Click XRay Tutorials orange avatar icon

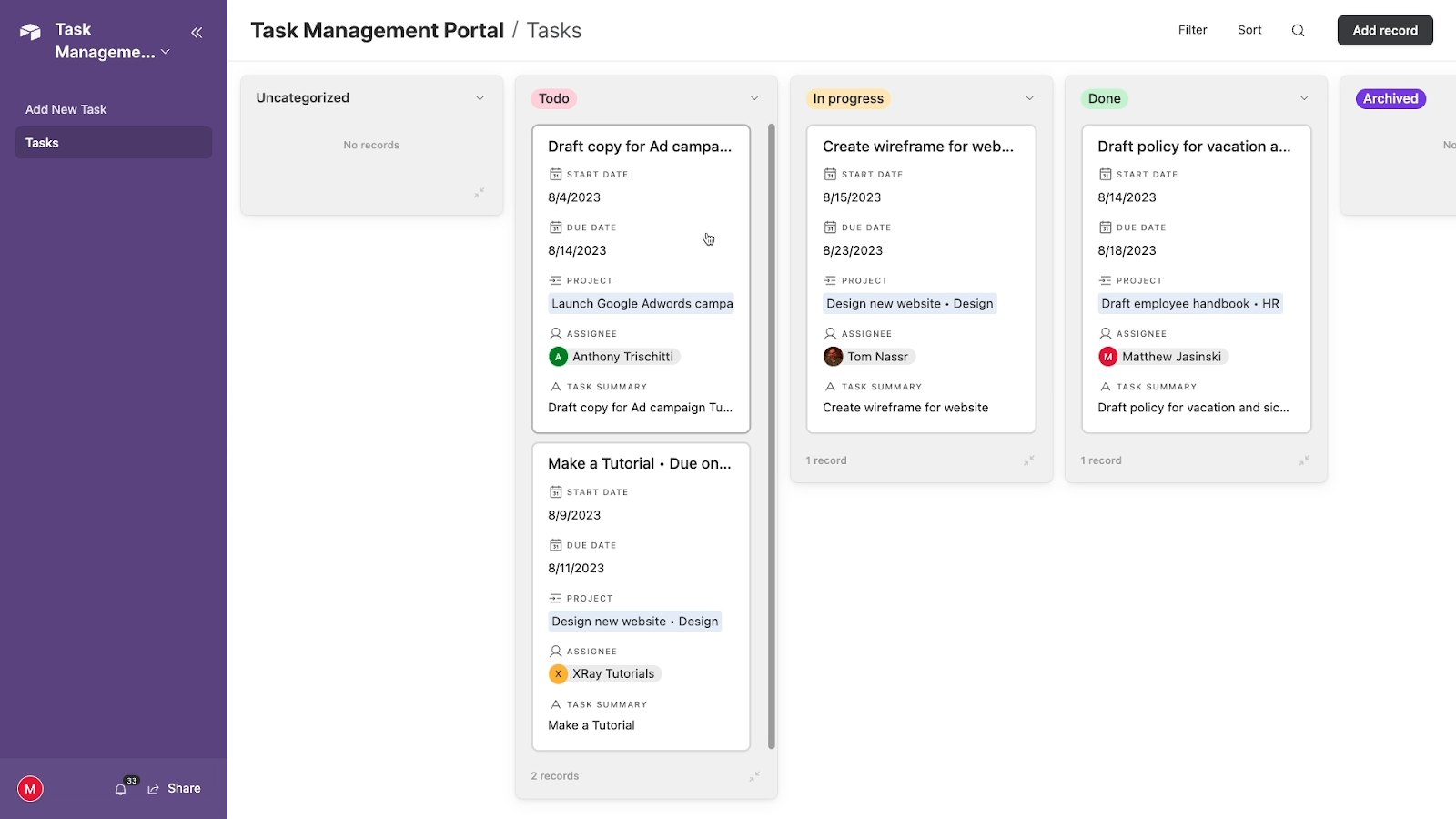tap(558, 674)
